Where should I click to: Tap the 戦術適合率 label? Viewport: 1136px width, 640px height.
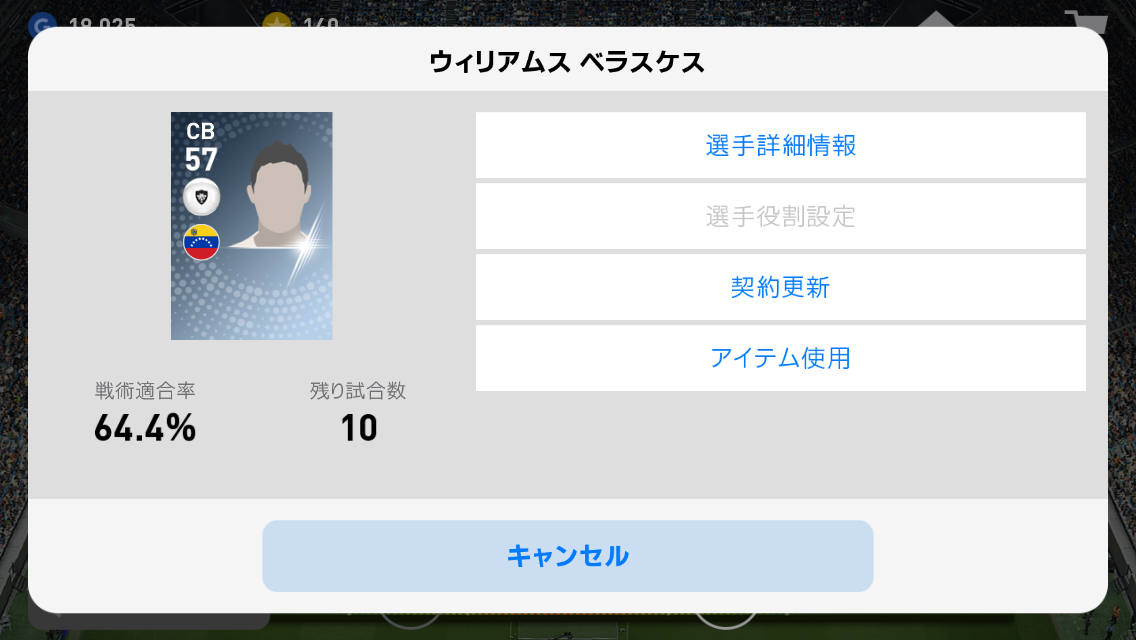(145, 391)
